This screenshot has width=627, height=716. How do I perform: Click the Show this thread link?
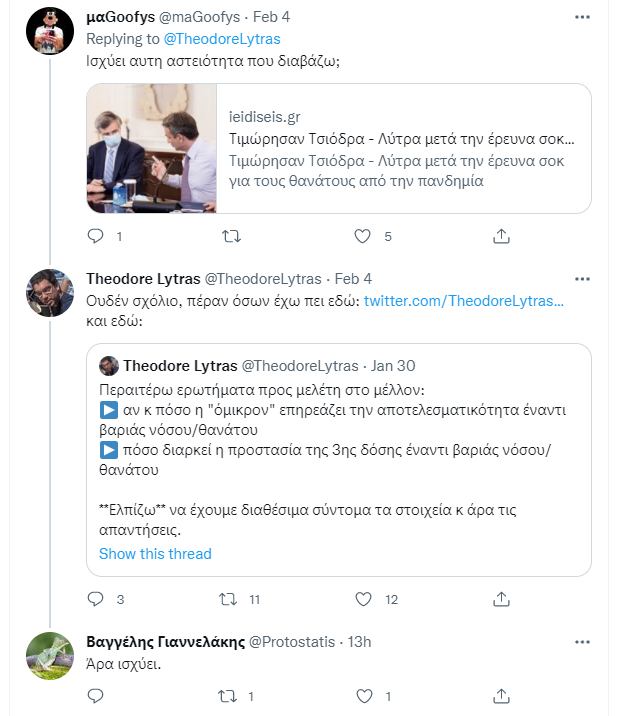click(x=155, y=554)
